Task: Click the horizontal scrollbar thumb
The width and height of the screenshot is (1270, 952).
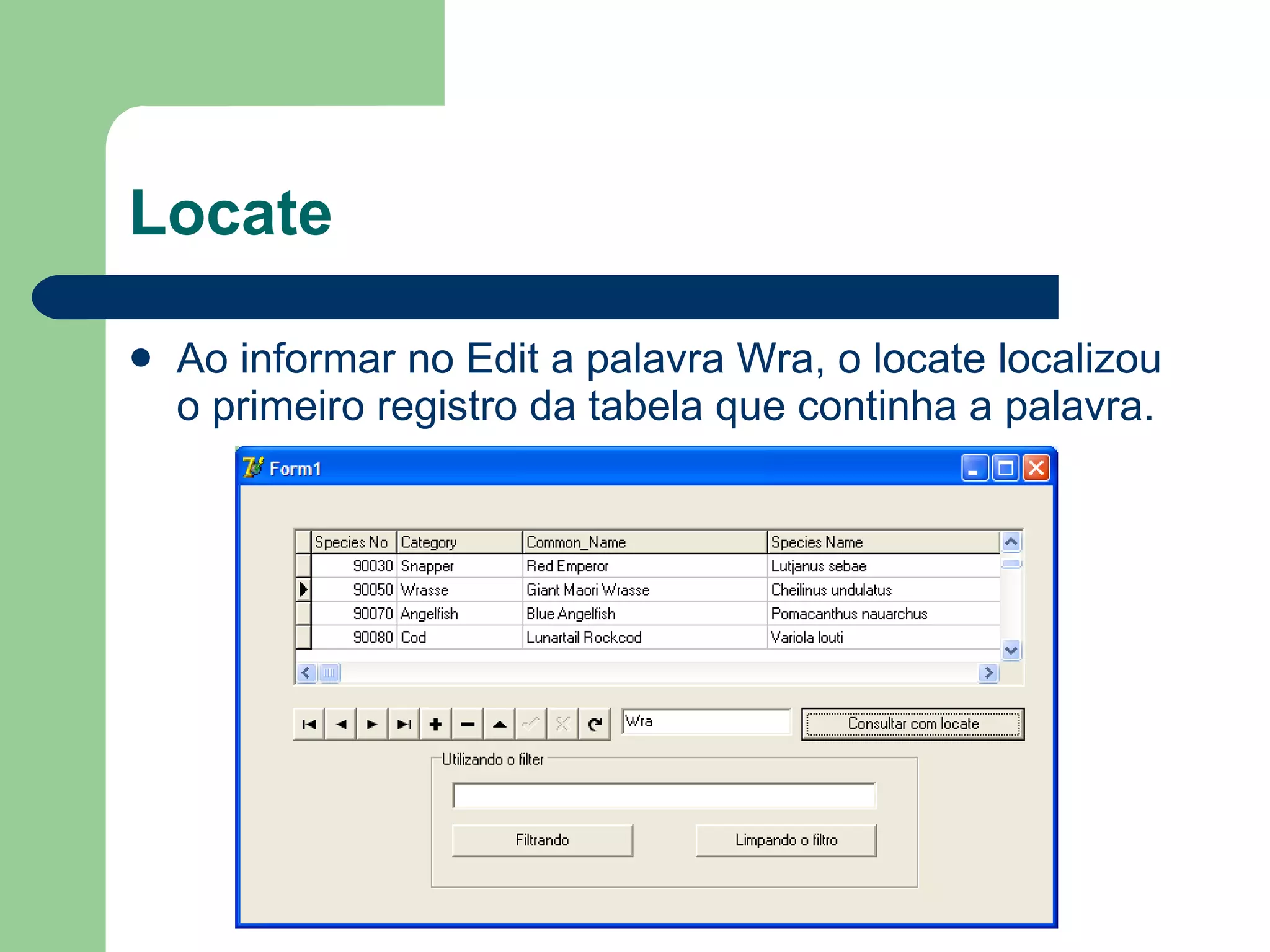Action: point(330,673)
